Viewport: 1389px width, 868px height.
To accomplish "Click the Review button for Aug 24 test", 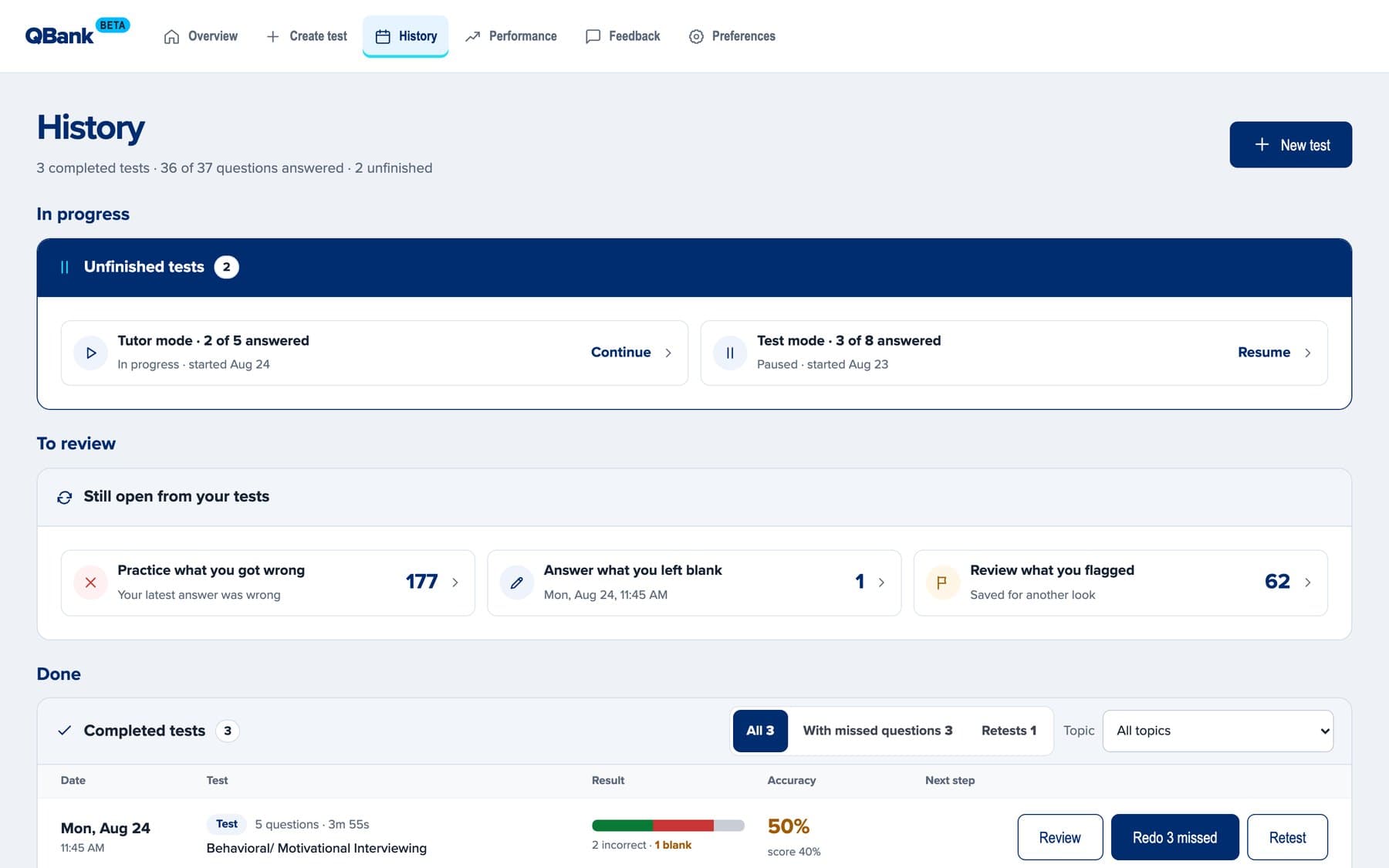I will pyautogui.click(x=1059, y=837).
